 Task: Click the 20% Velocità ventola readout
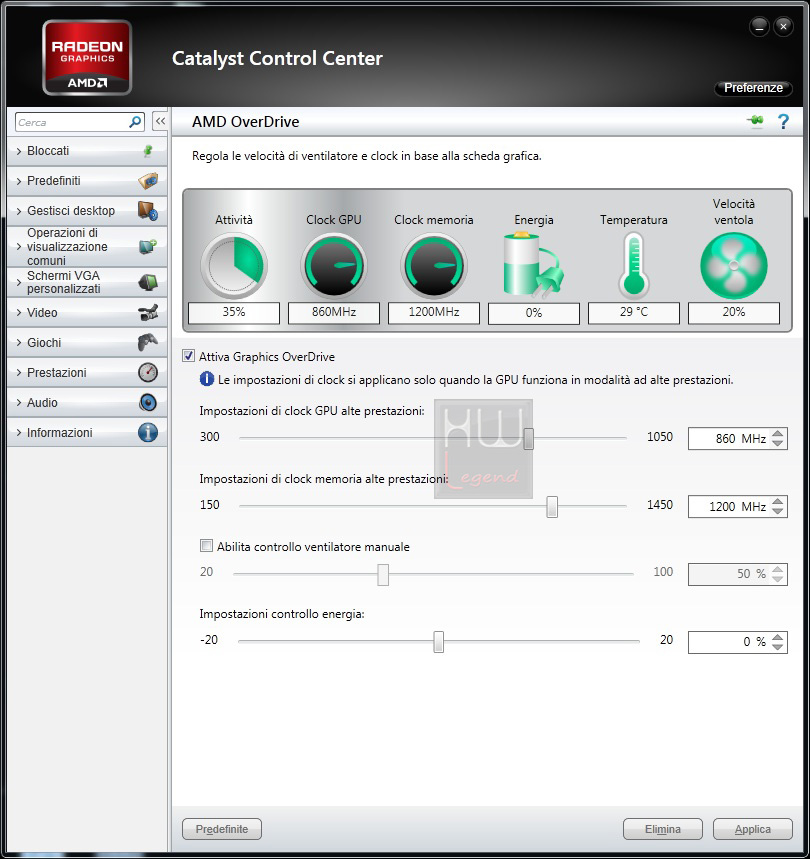(x=734, y=312)
